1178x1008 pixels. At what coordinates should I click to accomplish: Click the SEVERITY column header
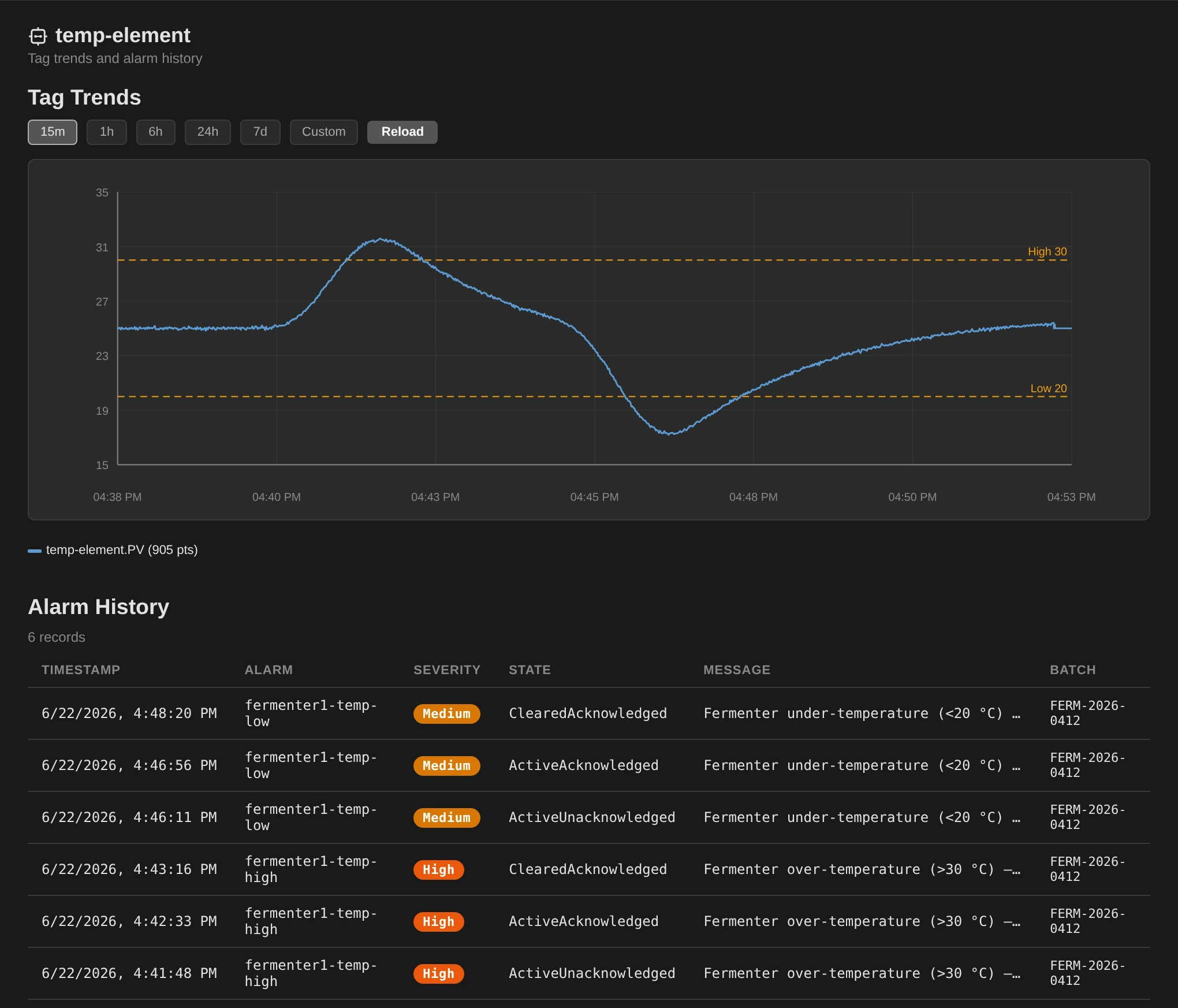tap(447, 670)
